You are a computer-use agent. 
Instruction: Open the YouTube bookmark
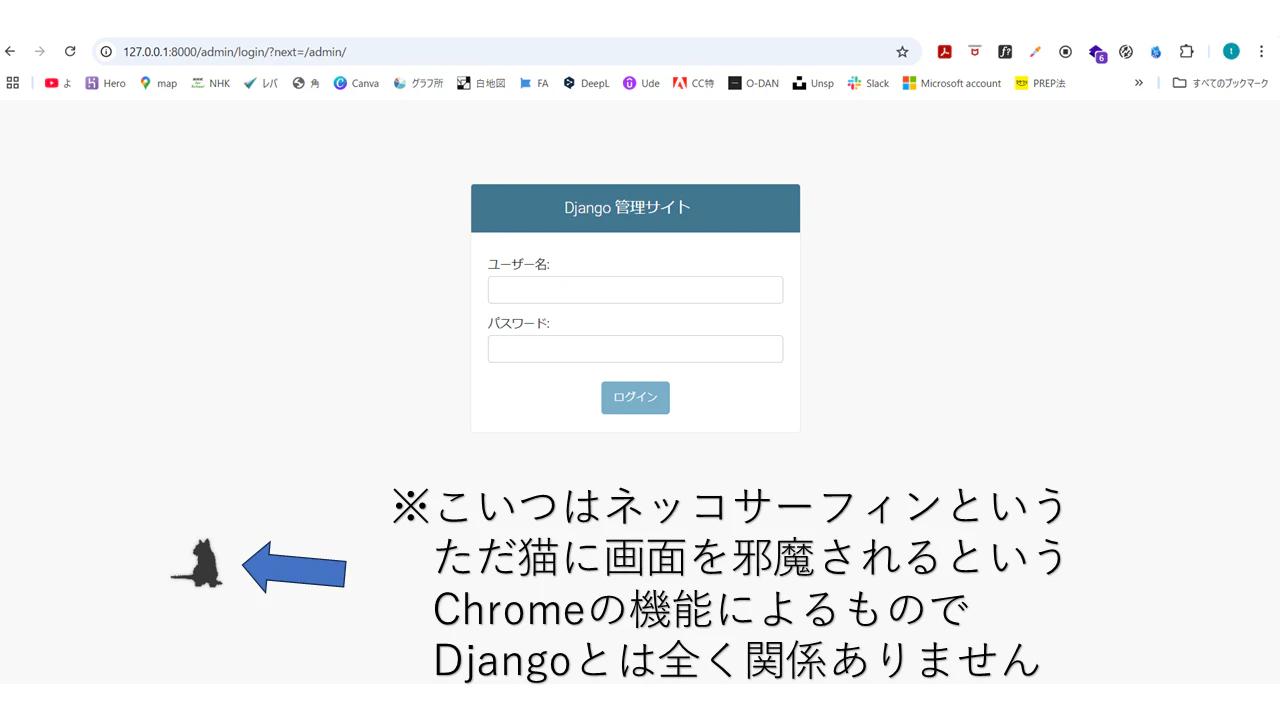58,83
